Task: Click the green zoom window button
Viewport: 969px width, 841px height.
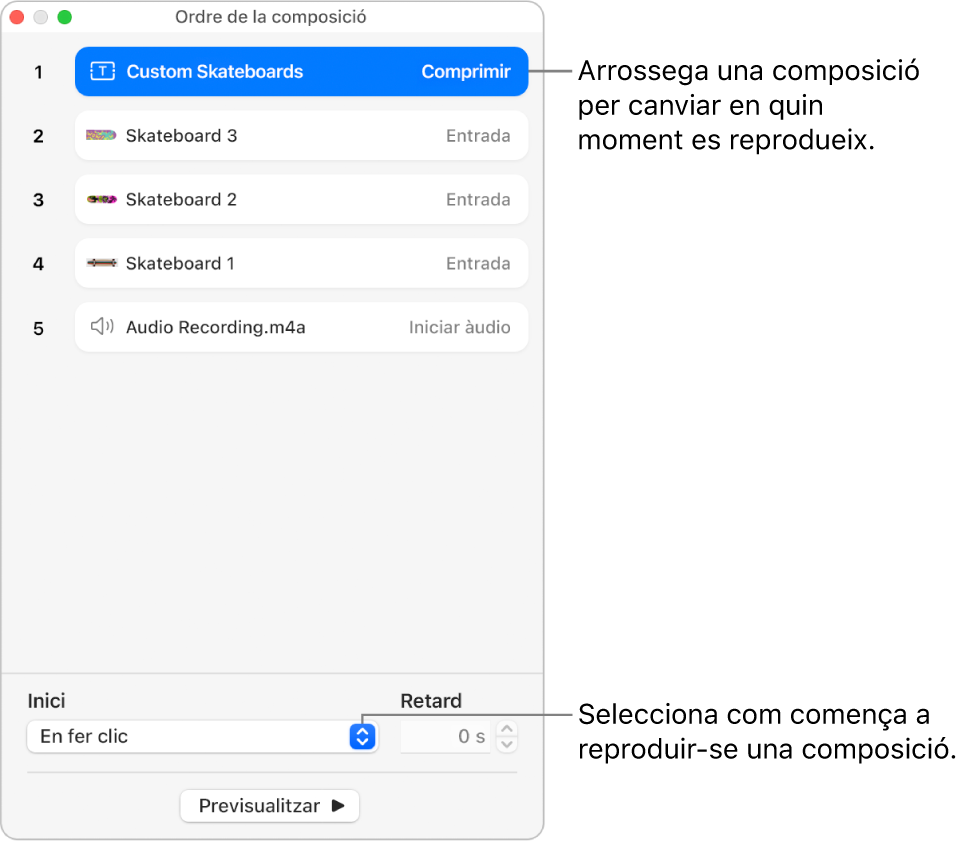Action: point(64,17)
